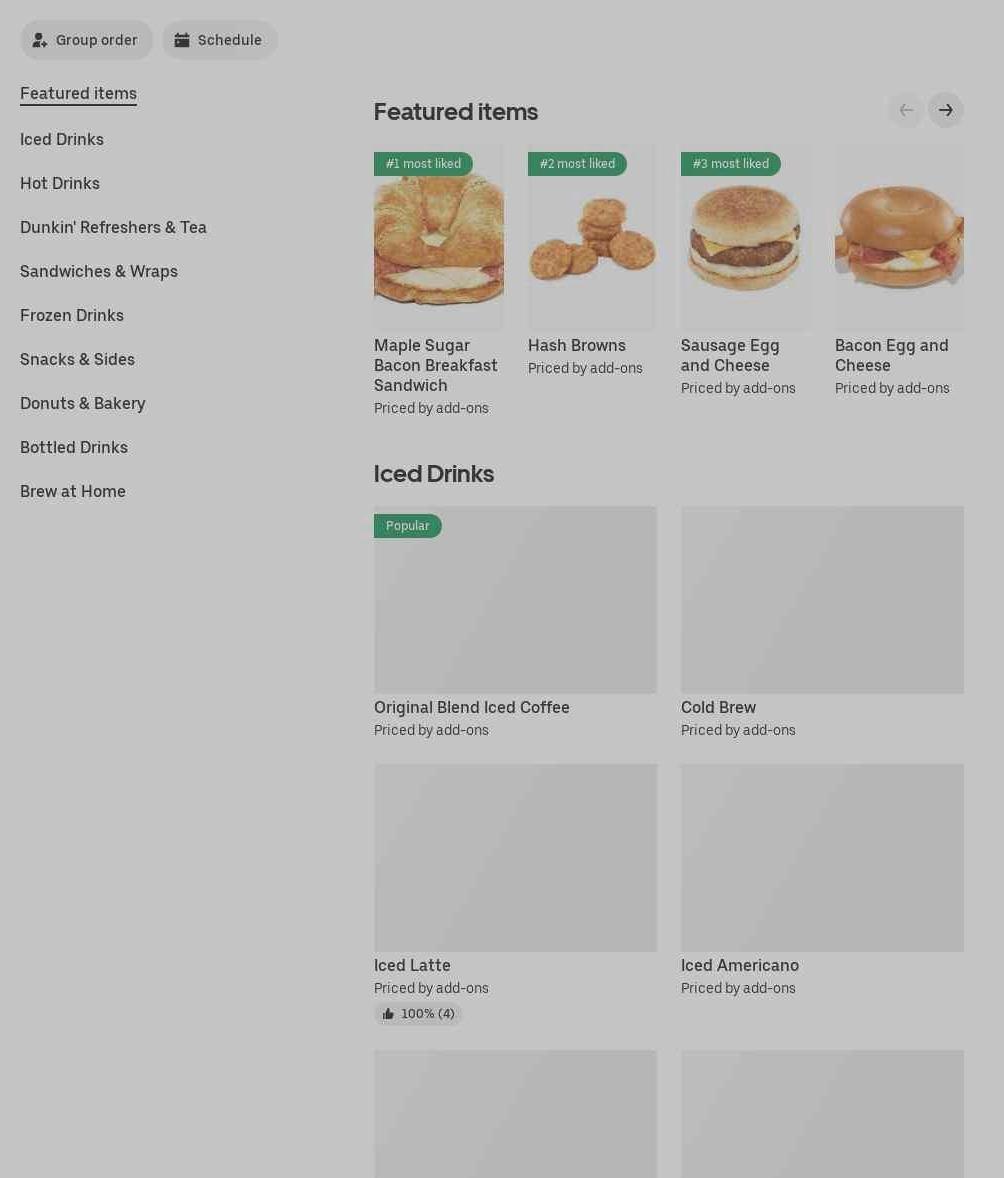The image size is (1004, 1178).
Task: Click the group order person icon
Action: pyautogui.click(x=40, y=40)
